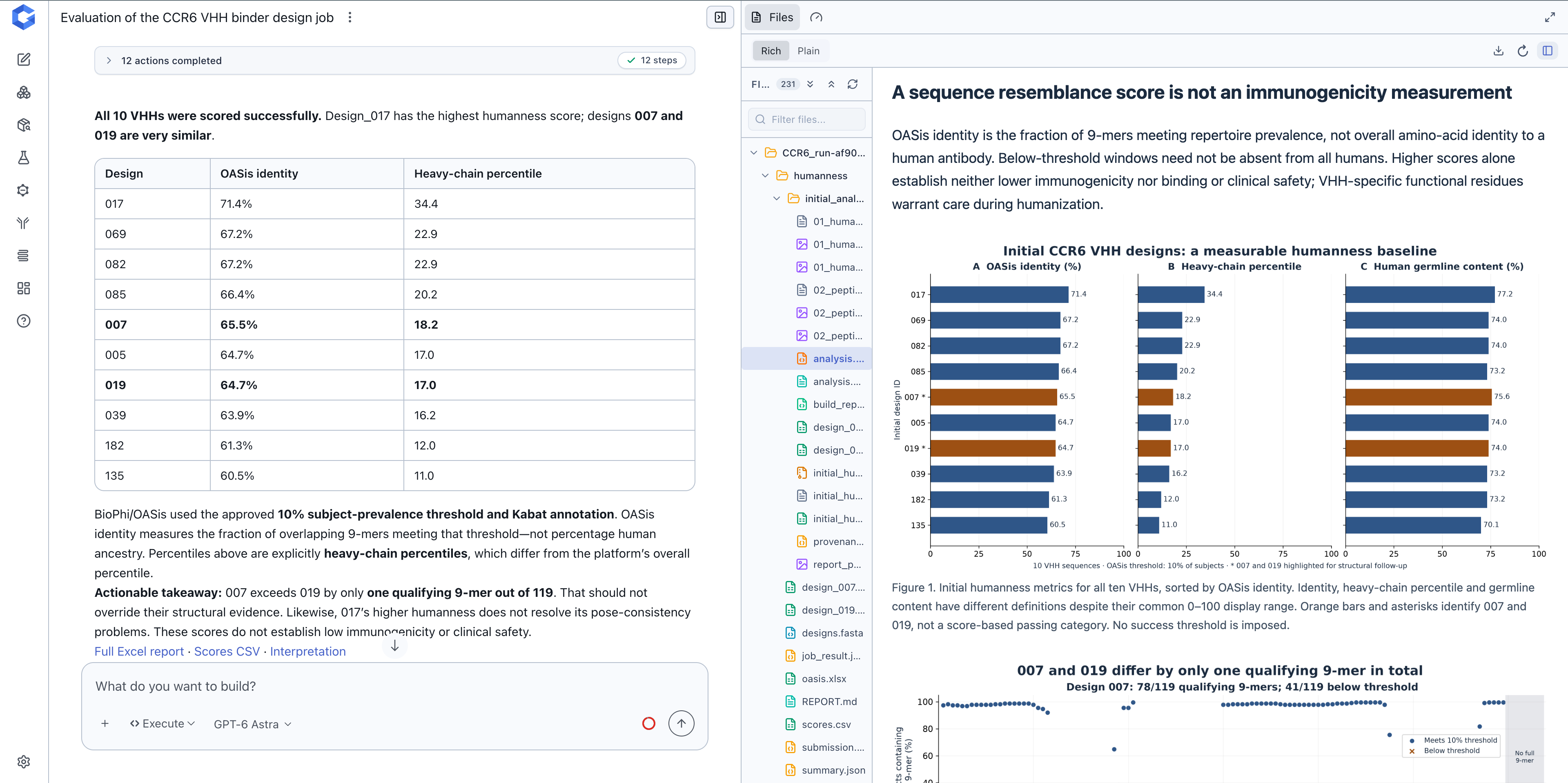Viewport: 1568px width, 783px height.
Task: Open the GPT-6 Astra model dropdown
Action: coord(253,724)
